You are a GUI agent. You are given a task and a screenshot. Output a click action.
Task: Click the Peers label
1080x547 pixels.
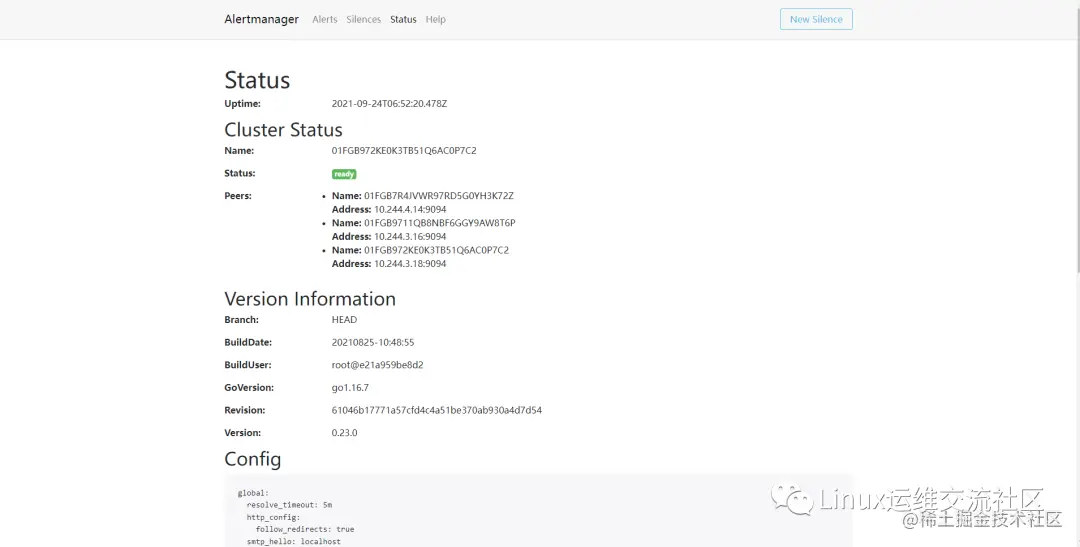(x=238, y=196)
